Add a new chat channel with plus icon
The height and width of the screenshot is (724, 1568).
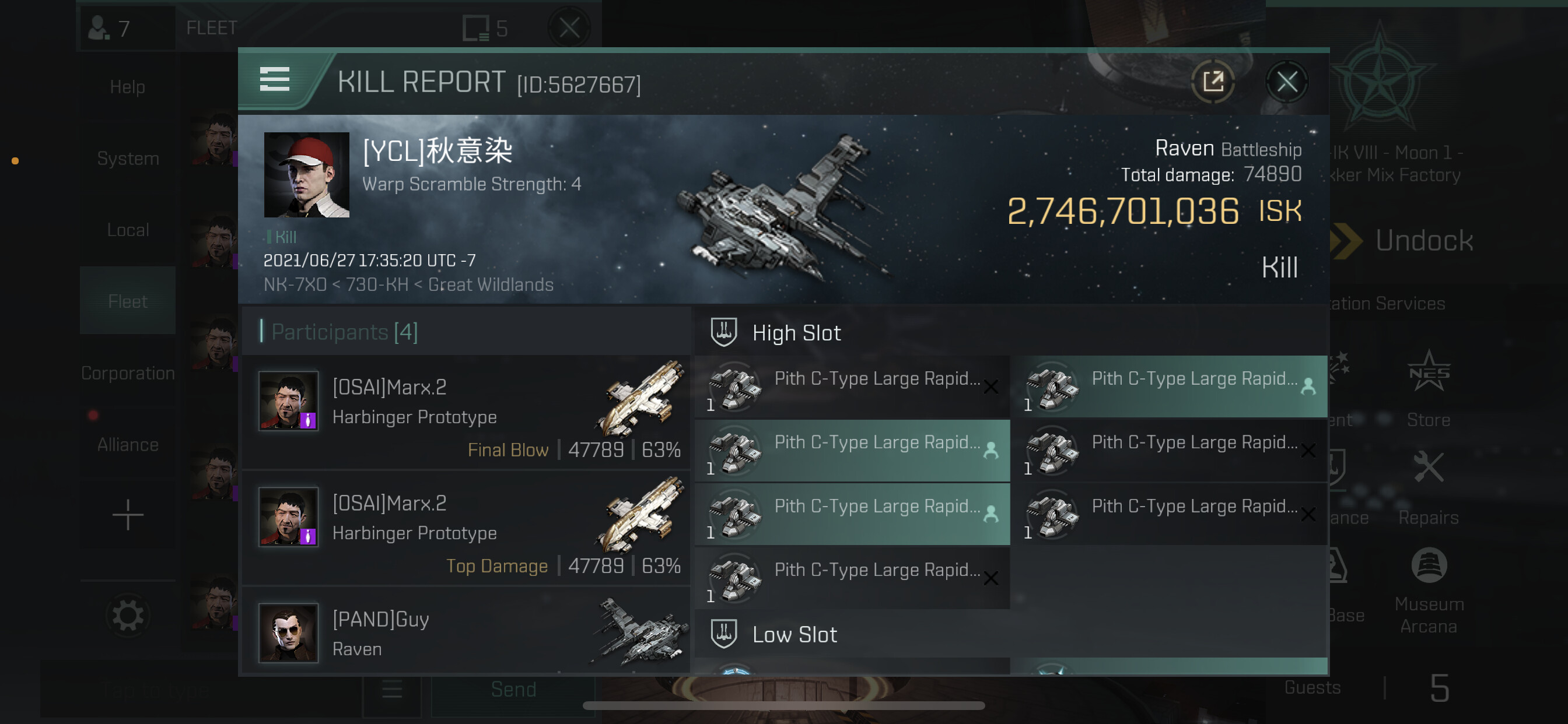(x=128, y=515)
